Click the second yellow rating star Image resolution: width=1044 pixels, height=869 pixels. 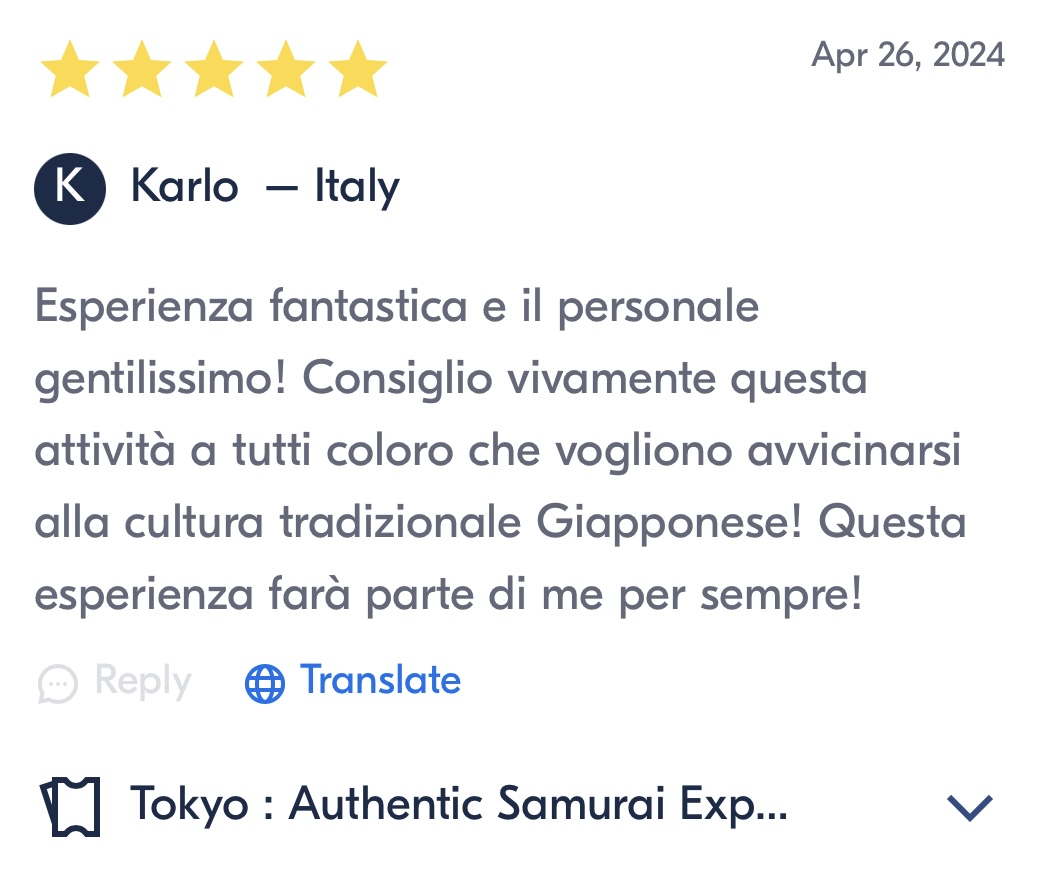[142, 69]
